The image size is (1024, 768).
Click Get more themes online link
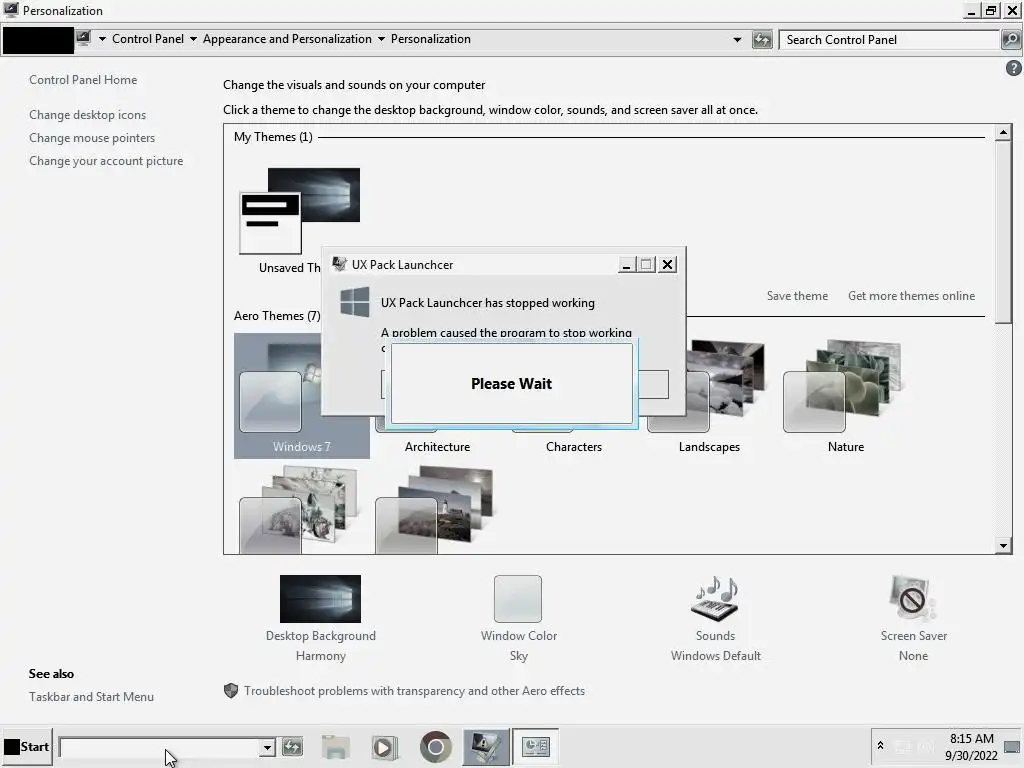click(x=911, y=296)
